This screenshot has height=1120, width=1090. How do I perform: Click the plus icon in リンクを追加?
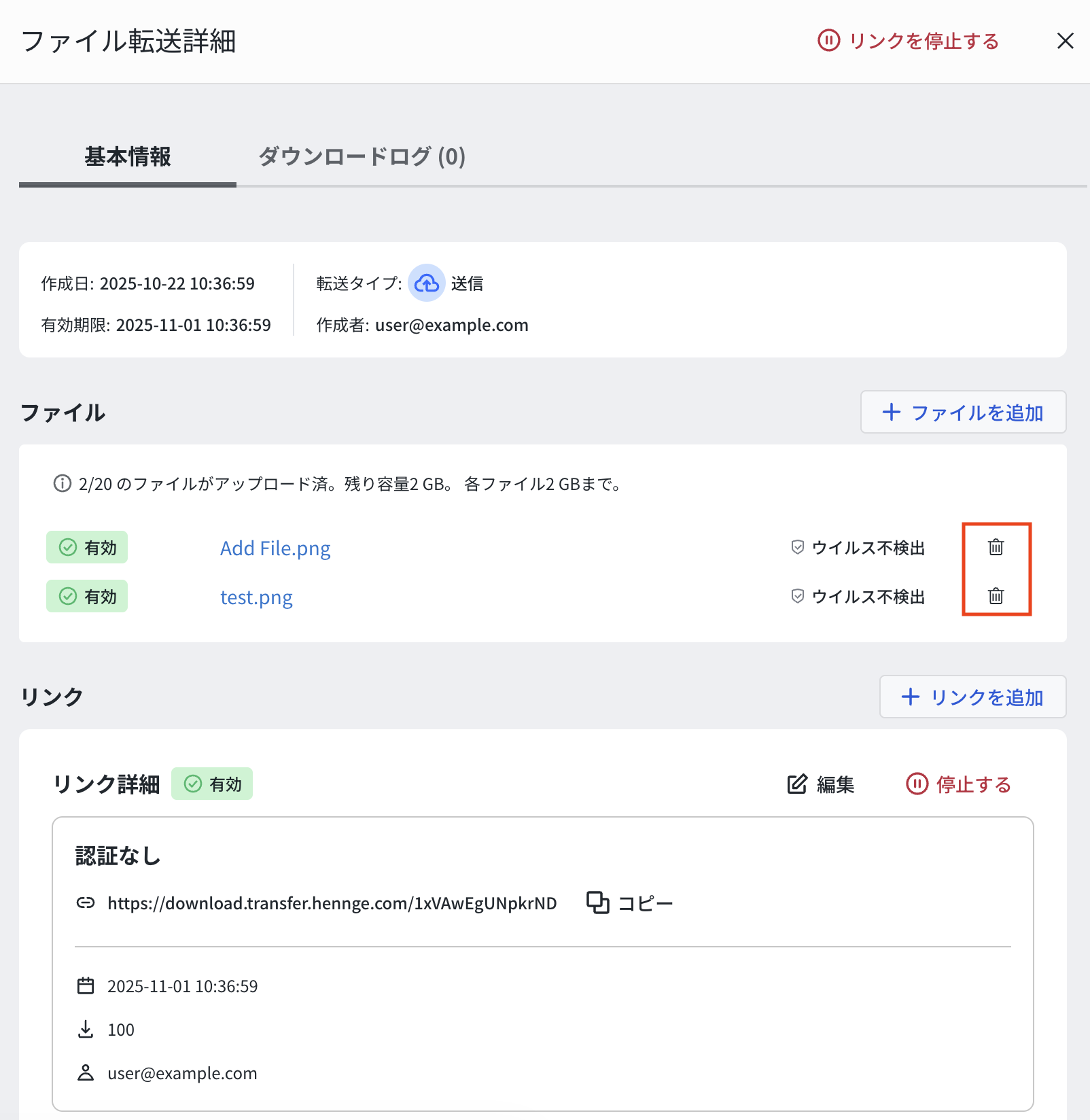pos(910,697)
